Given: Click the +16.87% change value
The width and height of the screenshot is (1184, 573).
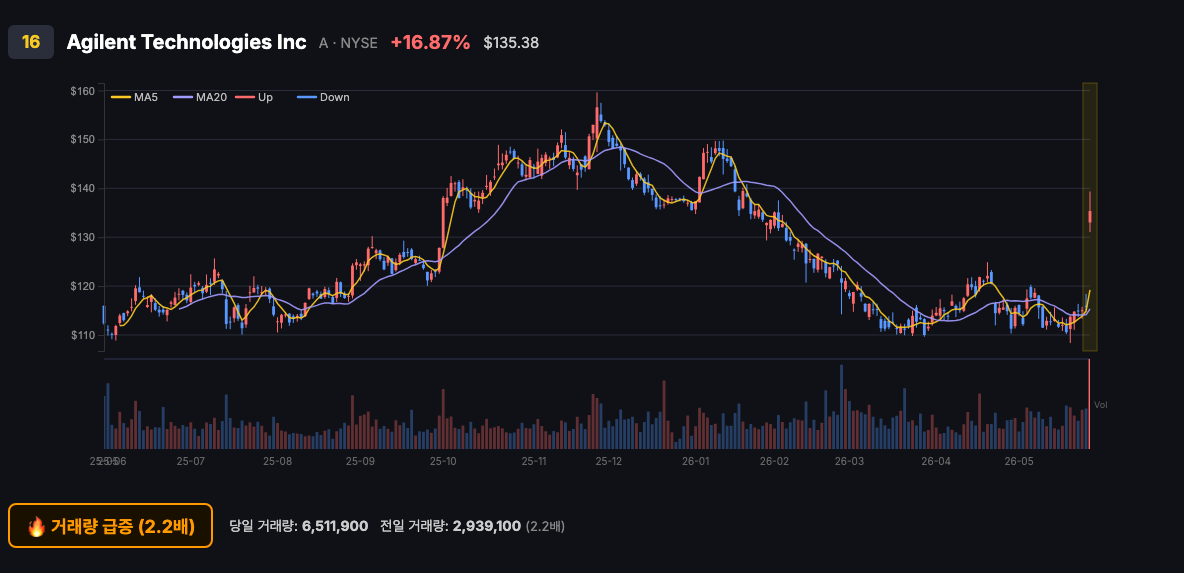Looking at the screenshot, I should click(x=430, y=42).
